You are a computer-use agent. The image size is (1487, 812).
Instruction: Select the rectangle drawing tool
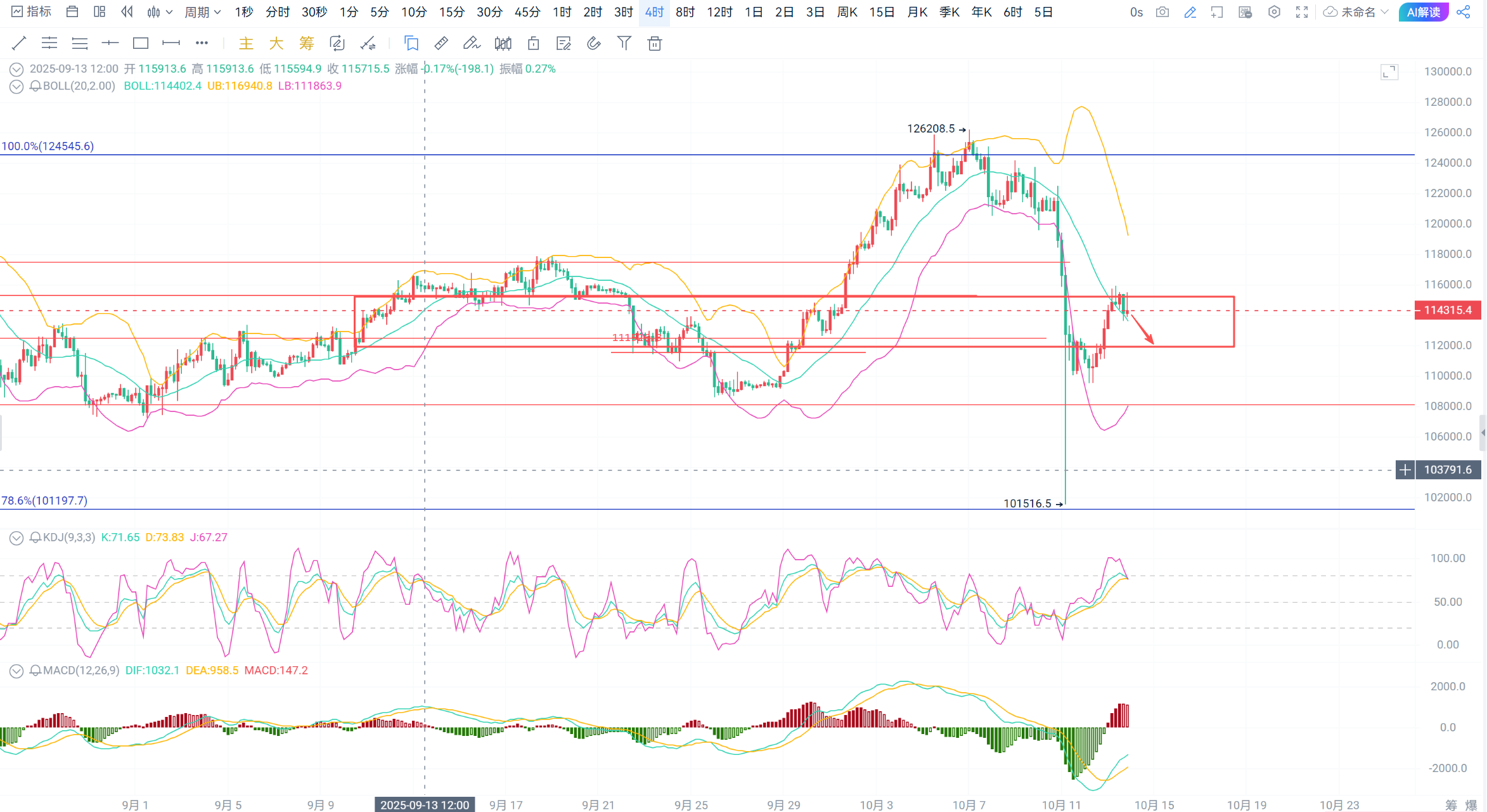[141, 43]
